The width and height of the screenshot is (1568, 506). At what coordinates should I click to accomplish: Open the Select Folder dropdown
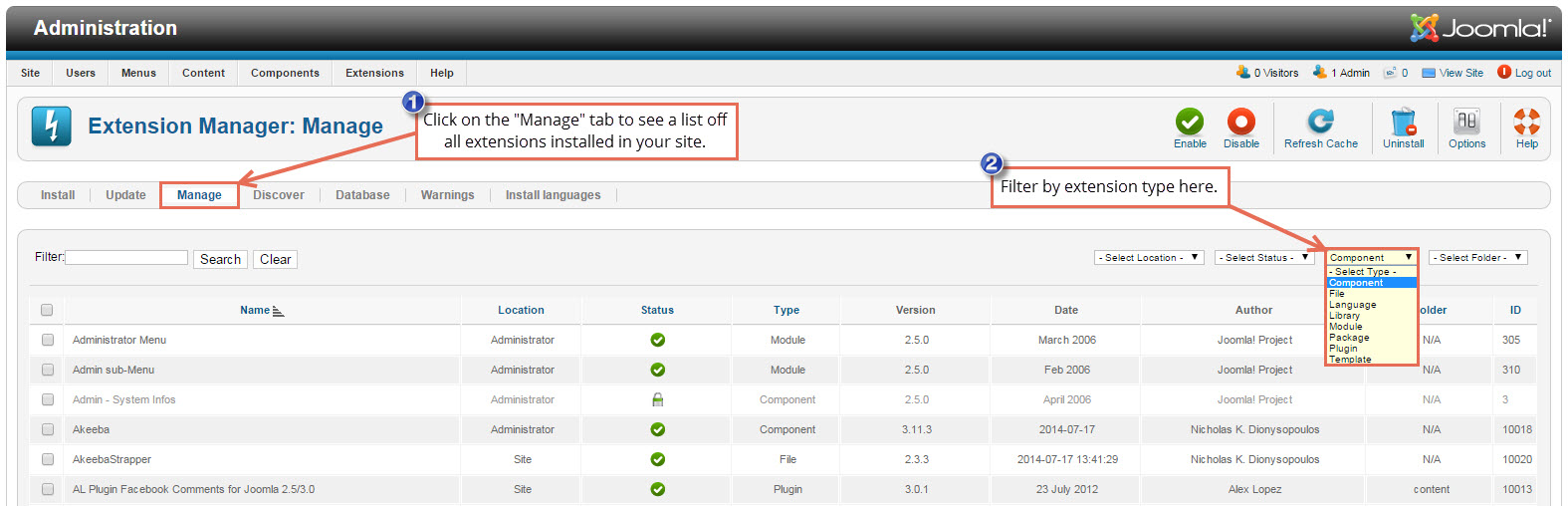pos(1477,257)
